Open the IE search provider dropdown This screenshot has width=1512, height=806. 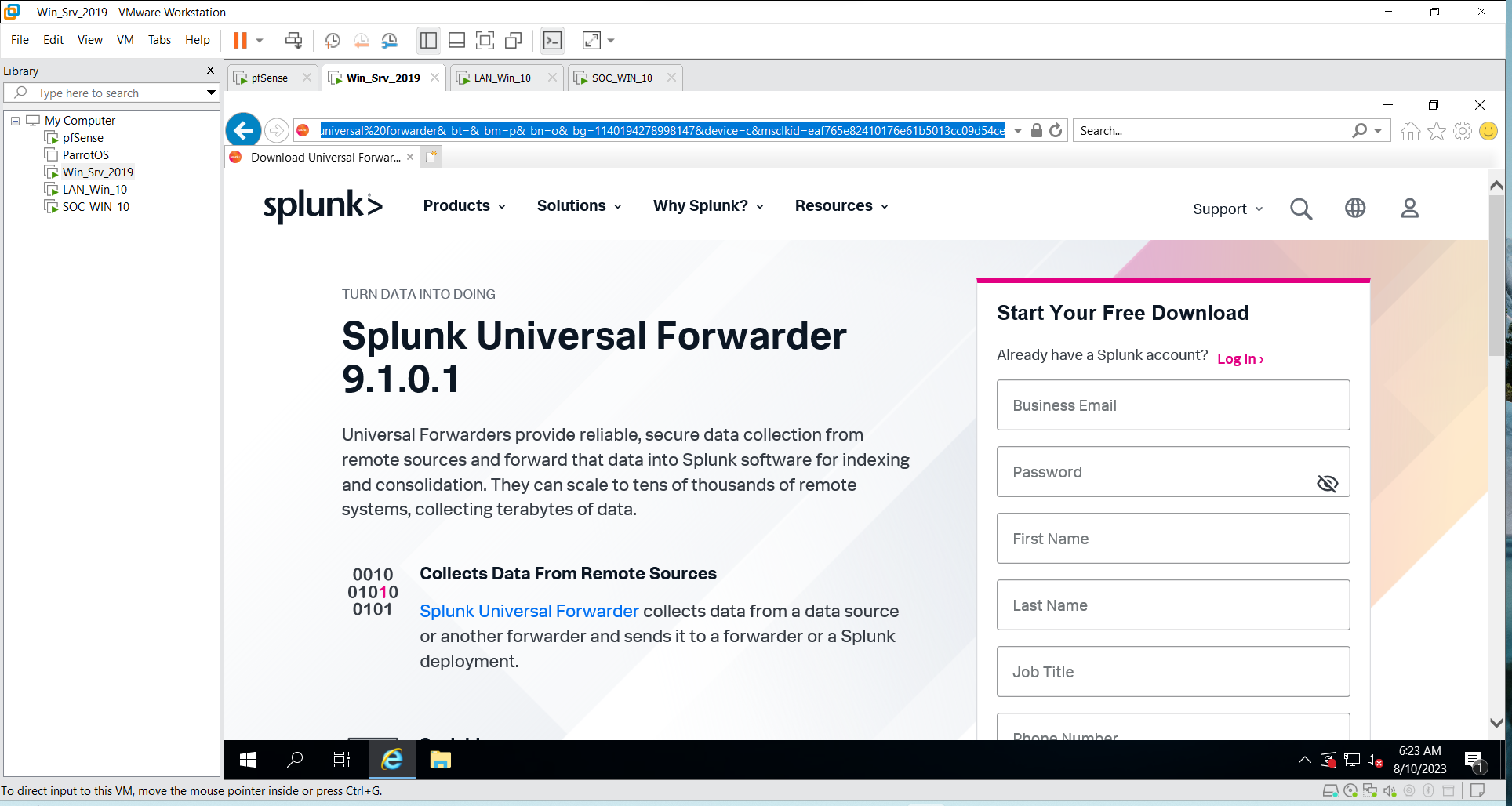[1378, 131]
